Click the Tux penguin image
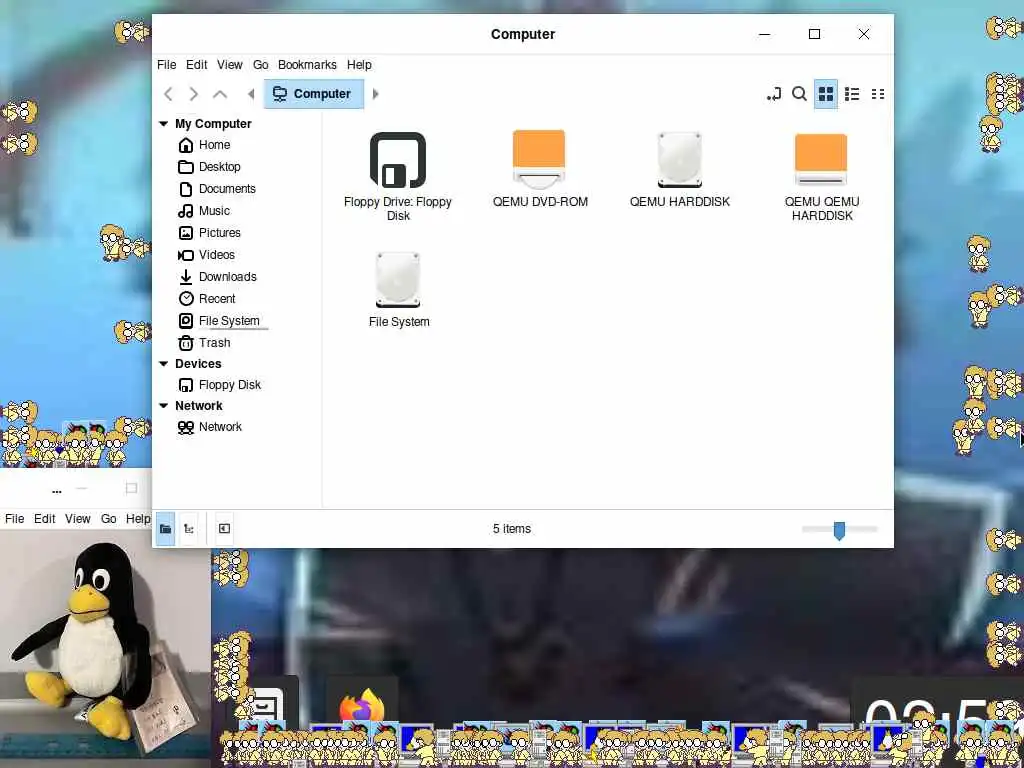 click(x=104, y=648)
